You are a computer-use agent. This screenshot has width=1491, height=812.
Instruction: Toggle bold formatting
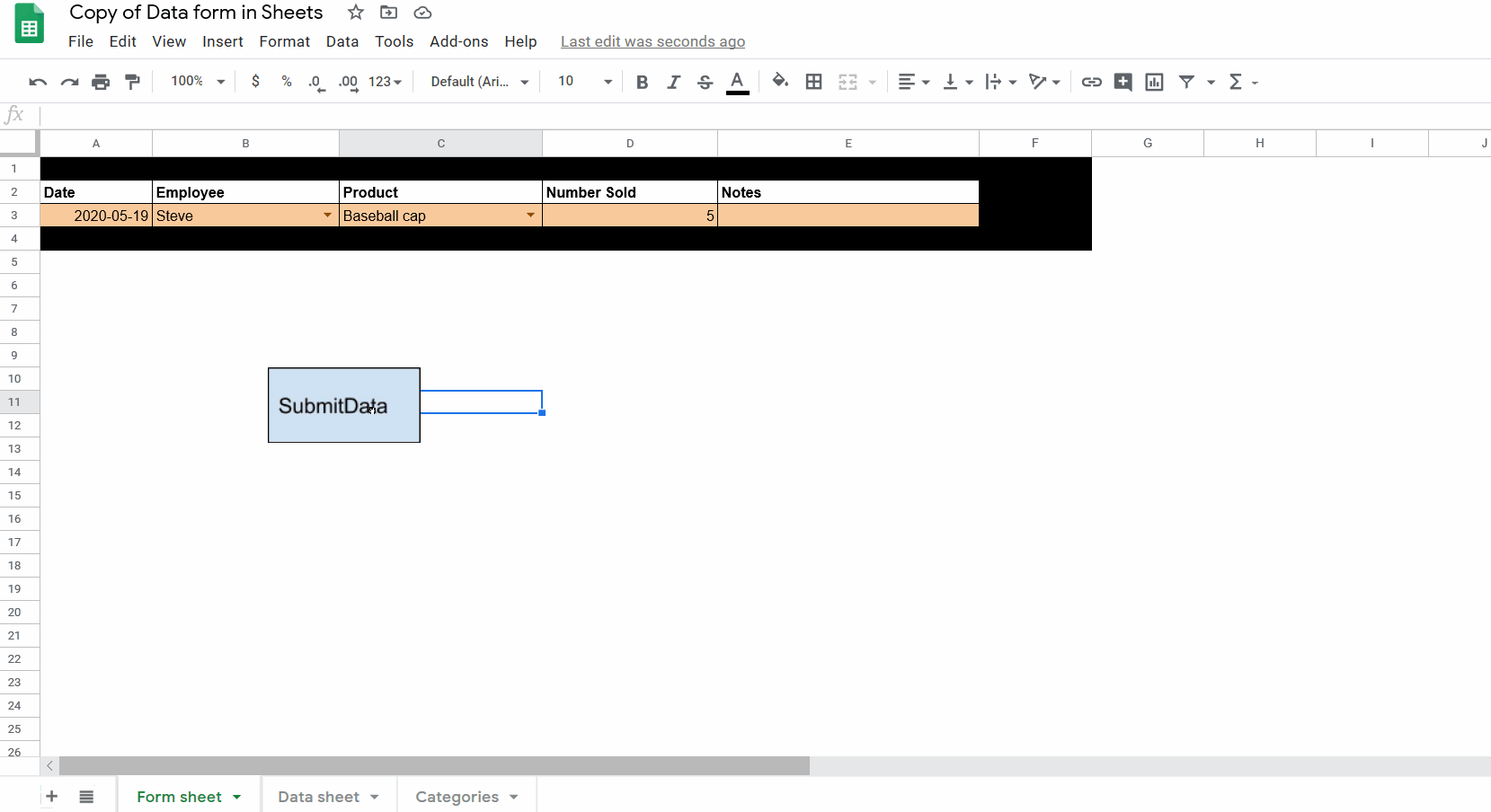[642, 82]
